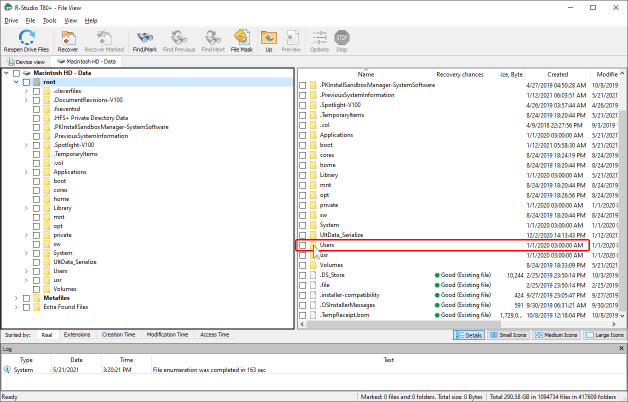
Task: Sort list by Name column header
Action: pyautogui.click(x=366, y=74)
